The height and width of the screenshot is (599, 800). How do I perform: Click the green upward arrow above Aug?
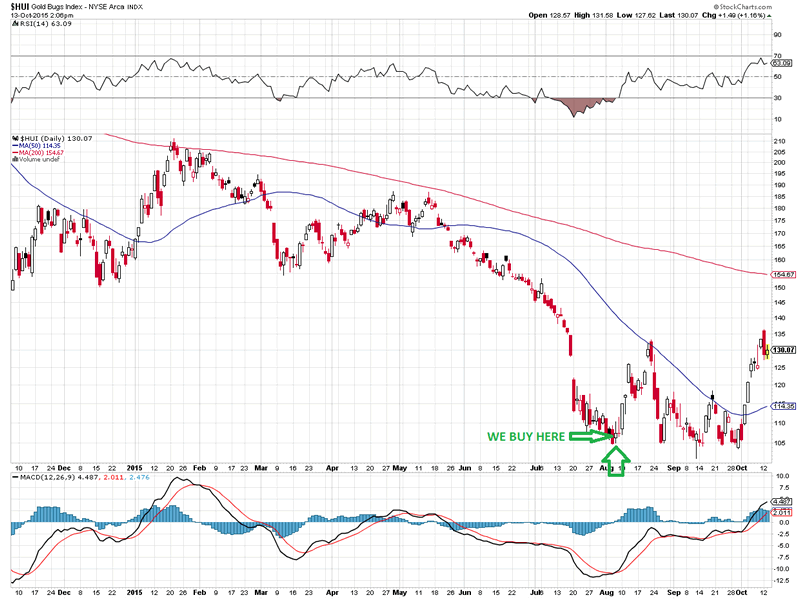(617, 462)
